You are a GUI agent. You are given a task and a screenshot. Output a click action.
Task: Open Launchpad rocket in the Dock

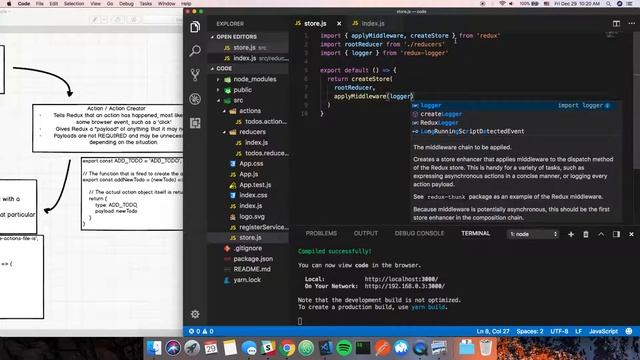(x=192, y=348)
